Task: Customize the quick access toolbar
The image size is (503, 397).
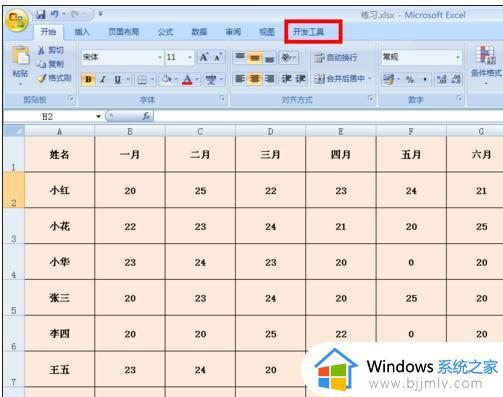Action: click(100, 14)
